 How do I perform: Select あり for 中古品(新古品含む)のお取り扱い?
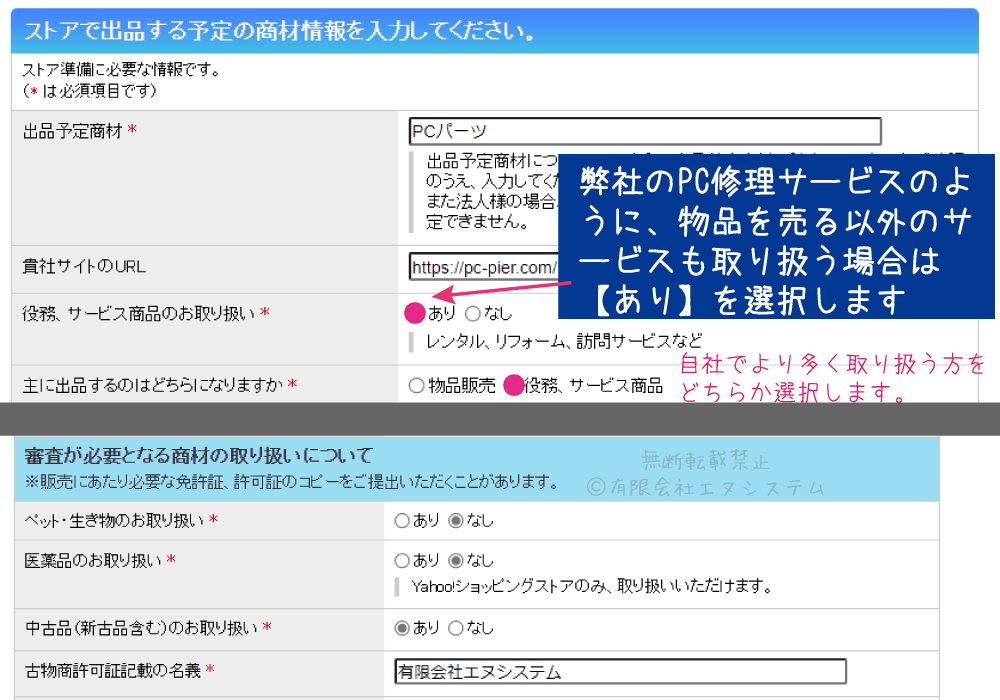[402, 628]
